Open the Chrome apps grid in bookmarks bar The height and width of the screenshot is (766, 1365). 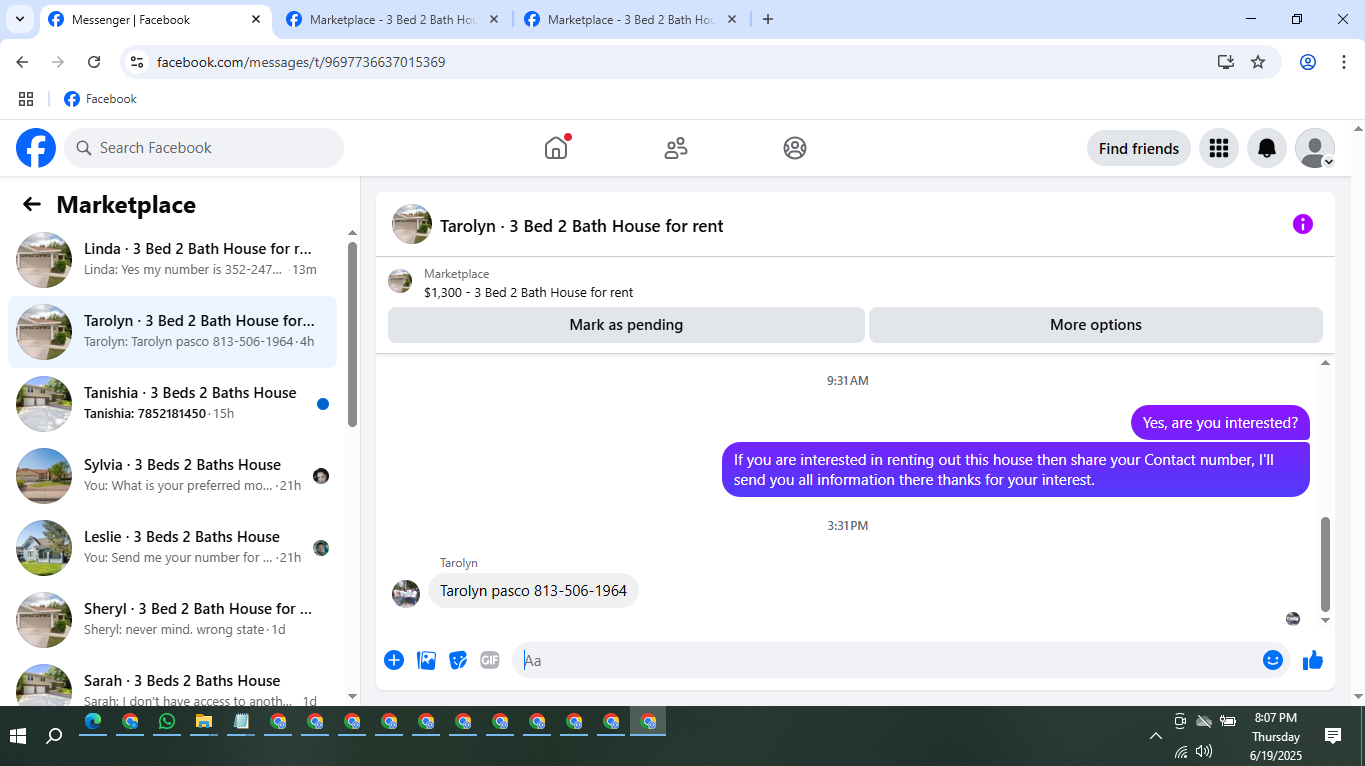click(26, 99)
